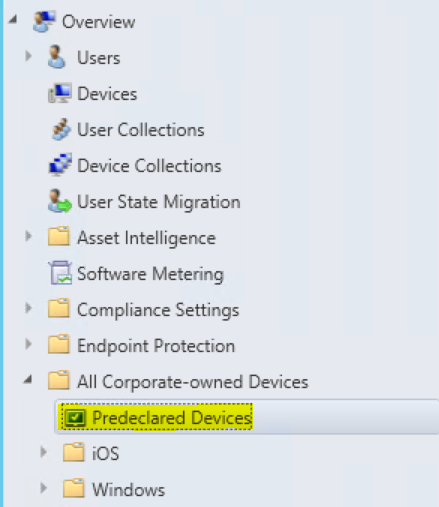This screenshot has height=507, width=439.
Task: Click the User State Migration icon
Action: pos(60,201)
